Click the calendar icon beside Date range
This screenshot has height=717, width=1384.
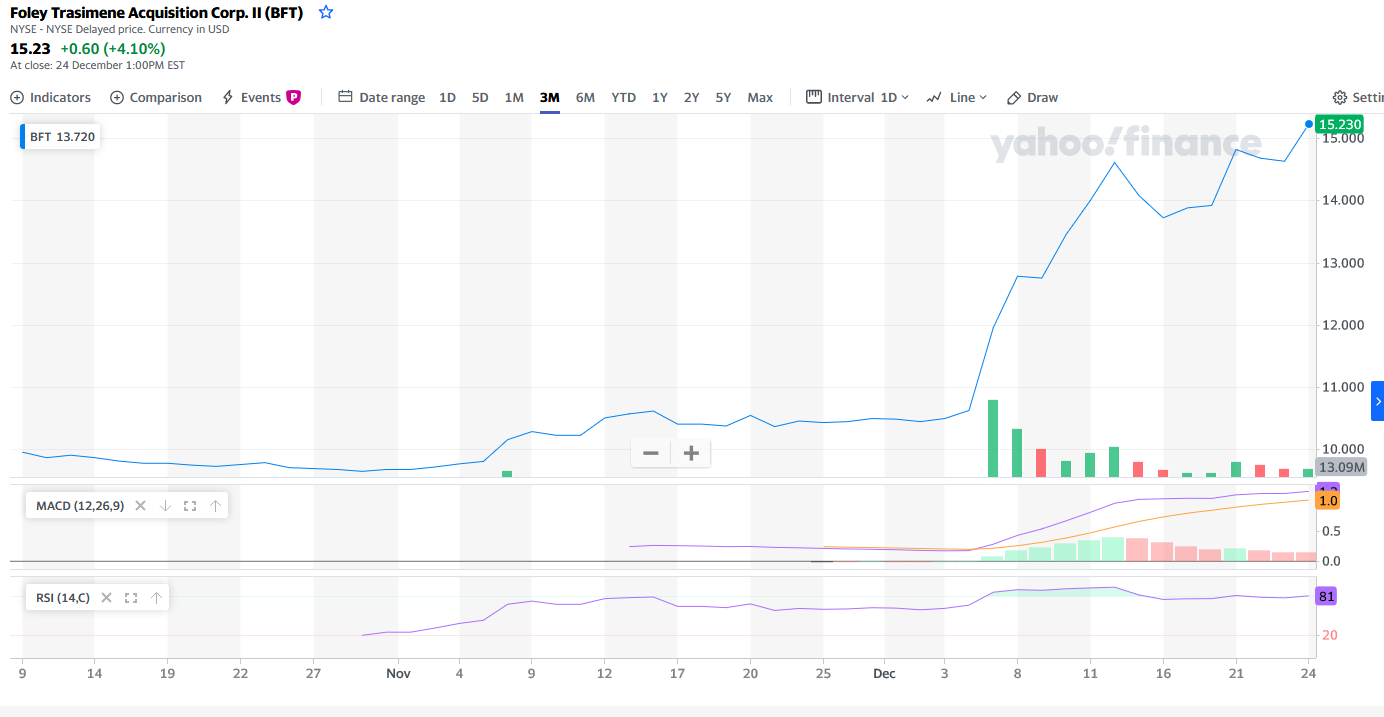click(x=345, y=97)
